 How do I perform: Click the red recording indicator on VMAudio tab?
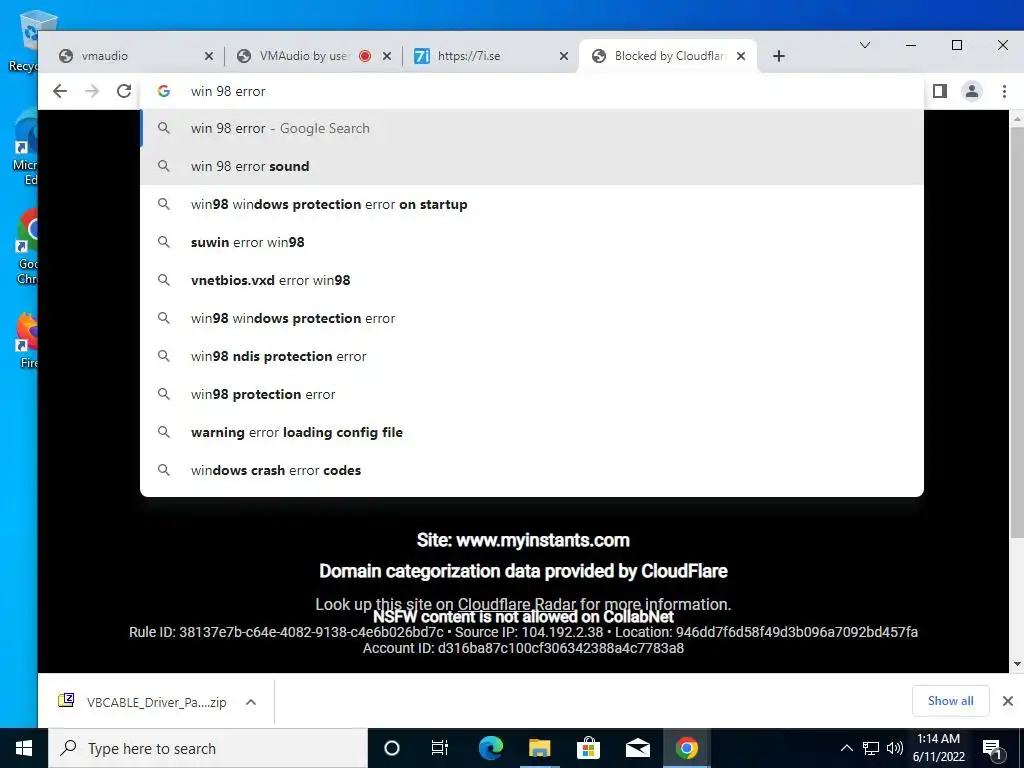coord(365,56)
